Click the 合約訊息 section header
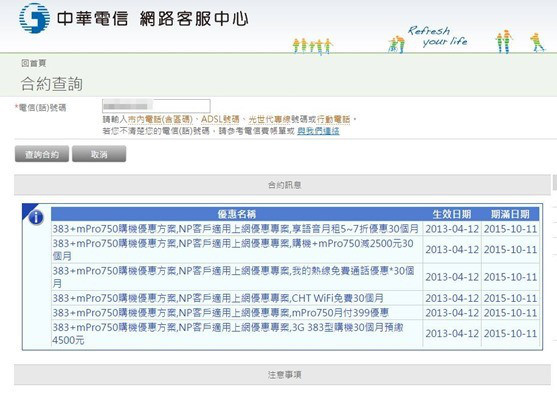Viewport: 557px width, 393px height. pyautogui.click(x=282, y=185)
